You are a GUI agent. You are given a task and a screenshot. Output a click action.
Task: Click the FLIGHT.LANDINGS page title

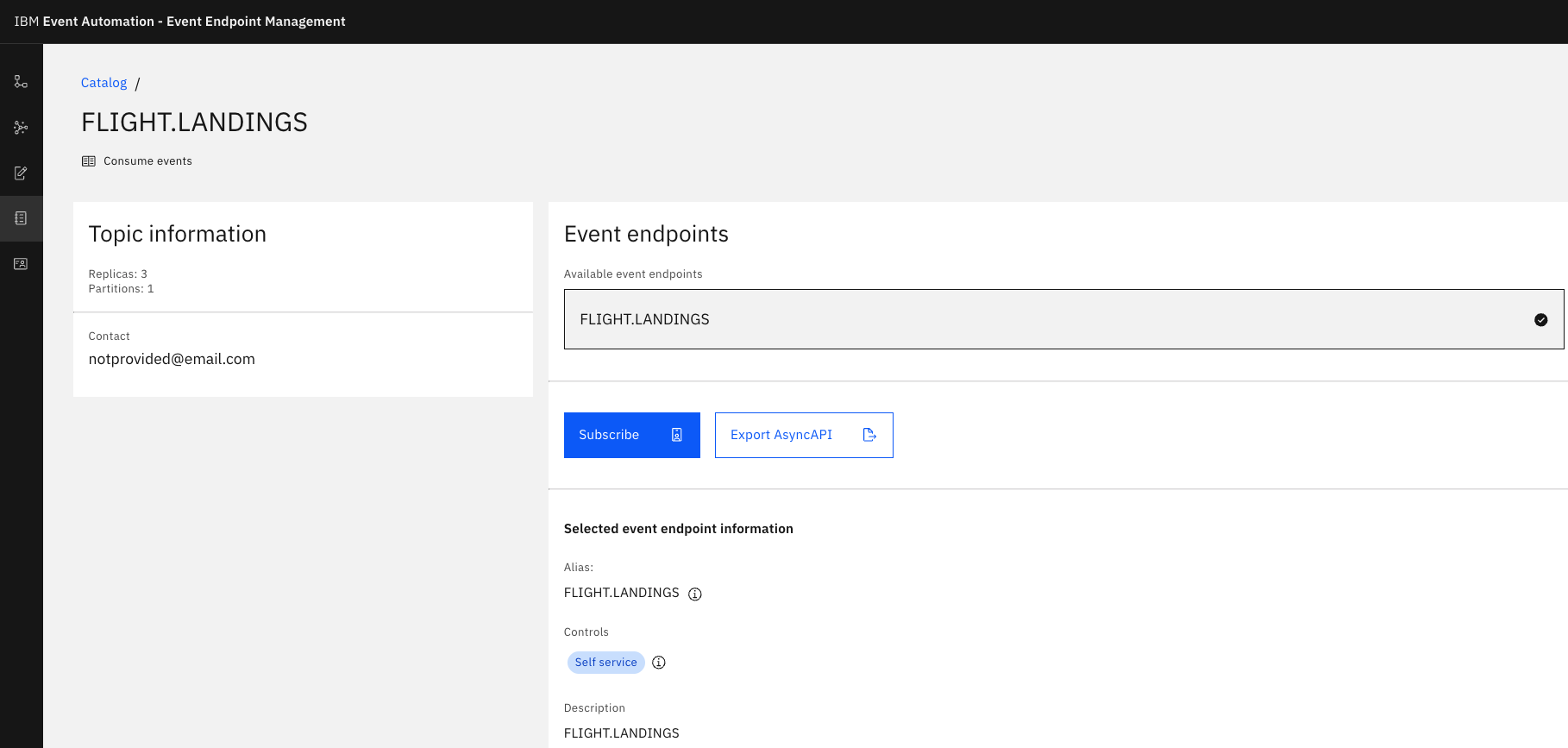(194, 123)
